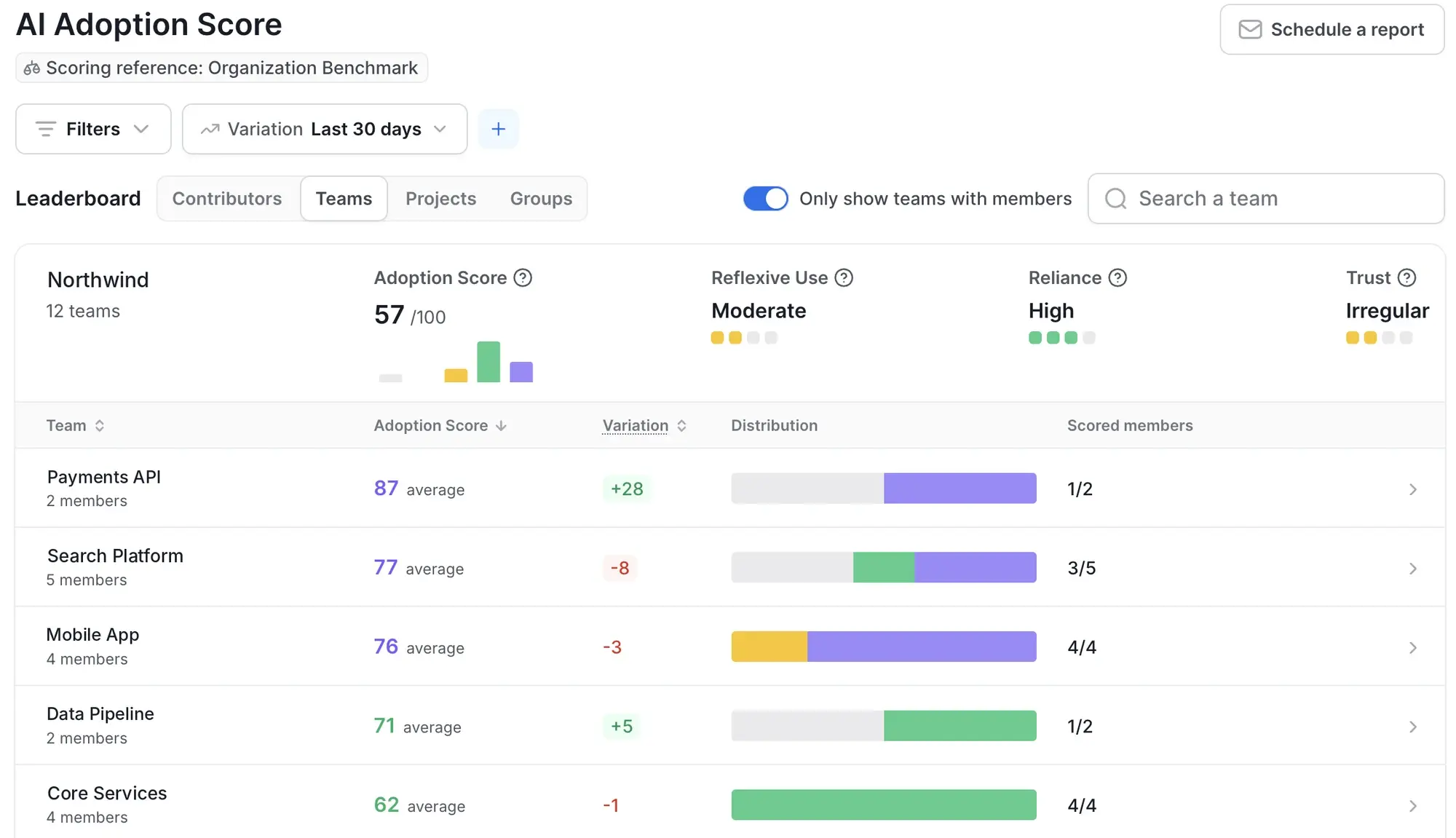Open Search Platform row chevron
The image size is (1456, 838).
click(x=1413, y=569)
